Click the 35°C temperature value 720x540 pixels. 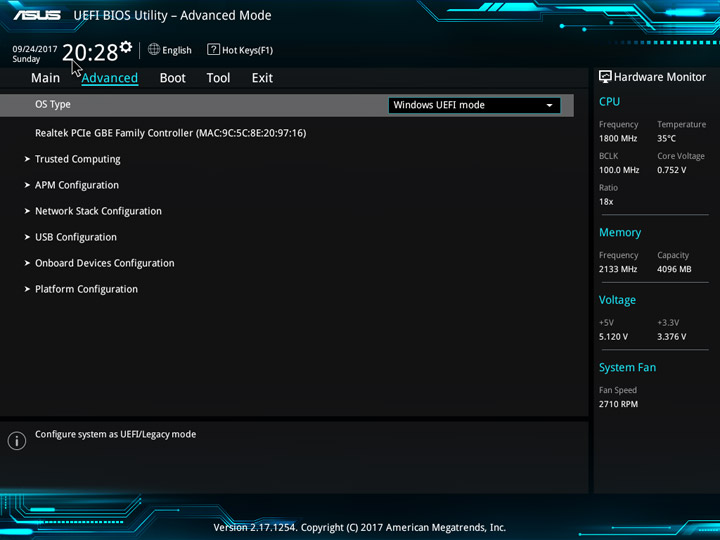point(666,138)
